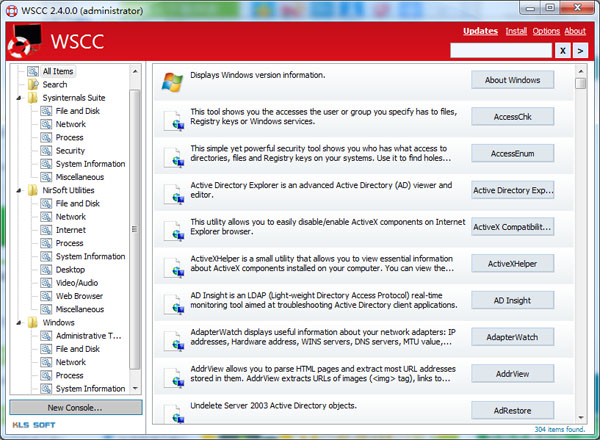Click the AD Insight row icon
This screenshot has width=600, height=440.
(x=173, y=305)
